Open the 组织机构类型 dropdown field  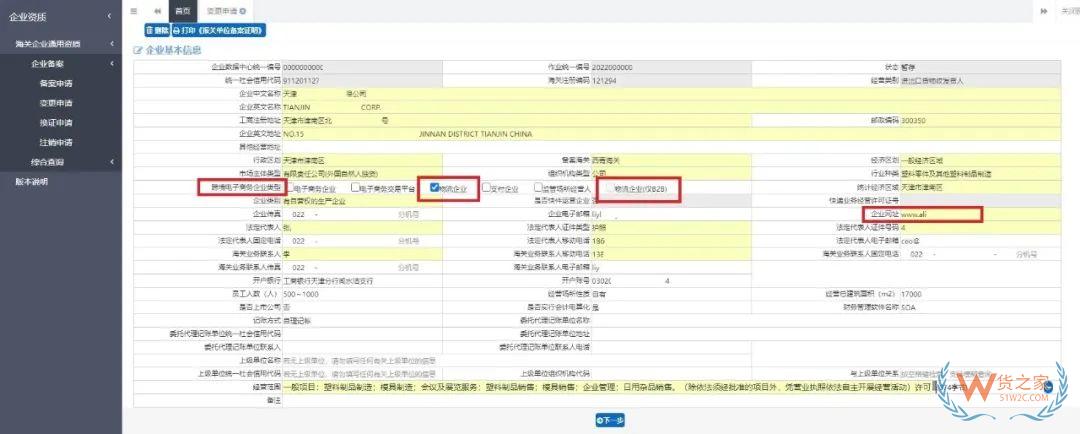click(x=671, y=174)
